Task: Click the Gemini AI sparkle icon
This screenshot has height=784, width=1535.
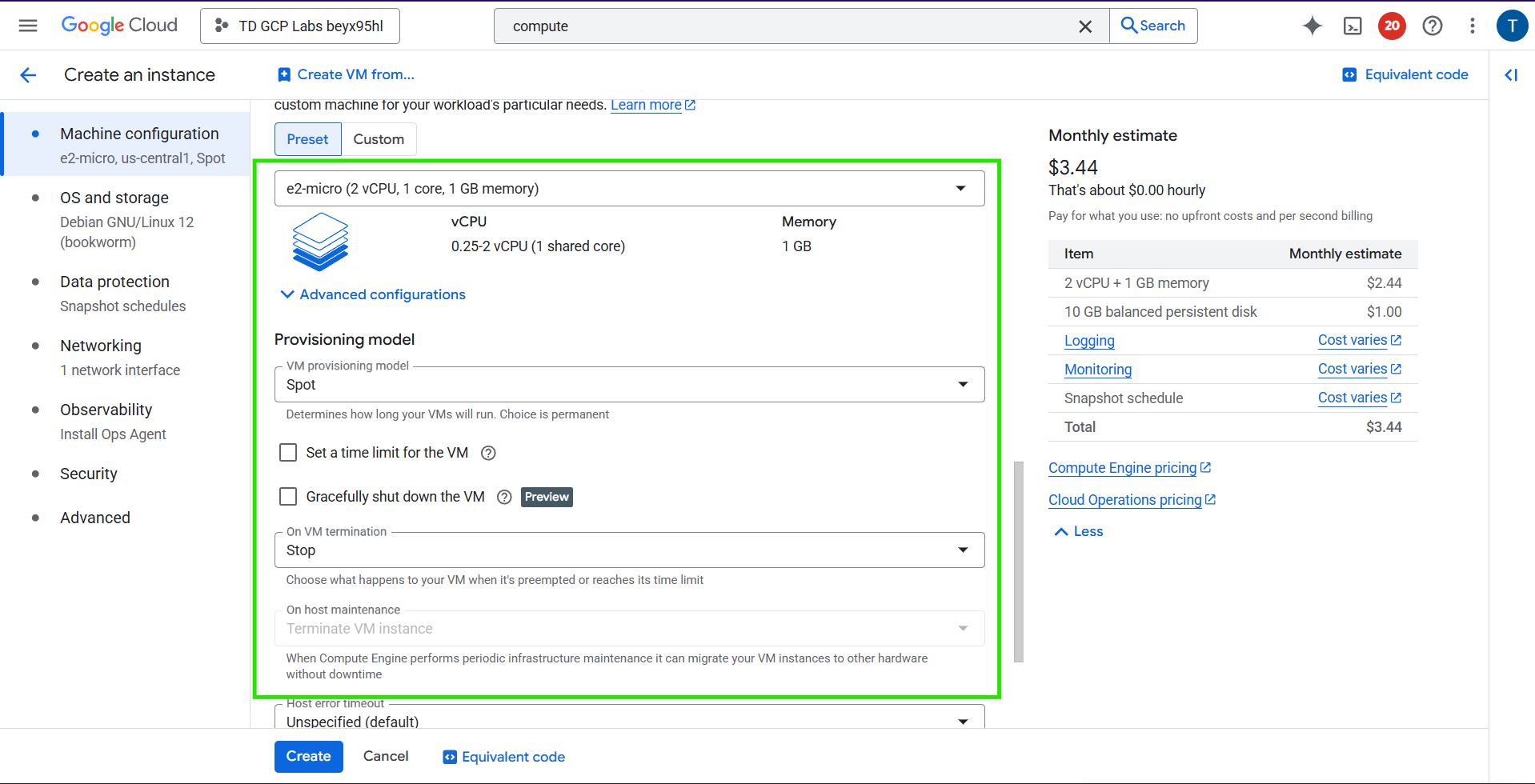Action: 1312,26
